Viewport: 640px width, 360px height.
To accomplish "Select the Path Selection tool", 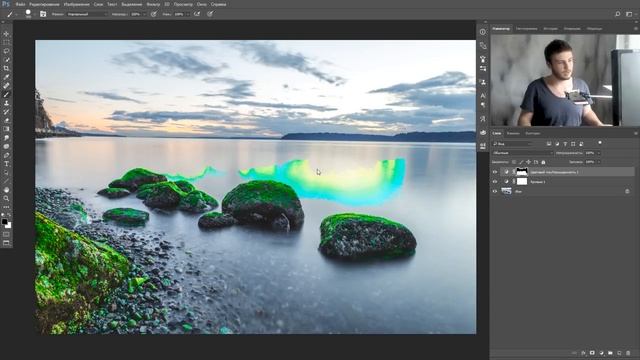I will [x=6, y=172].
